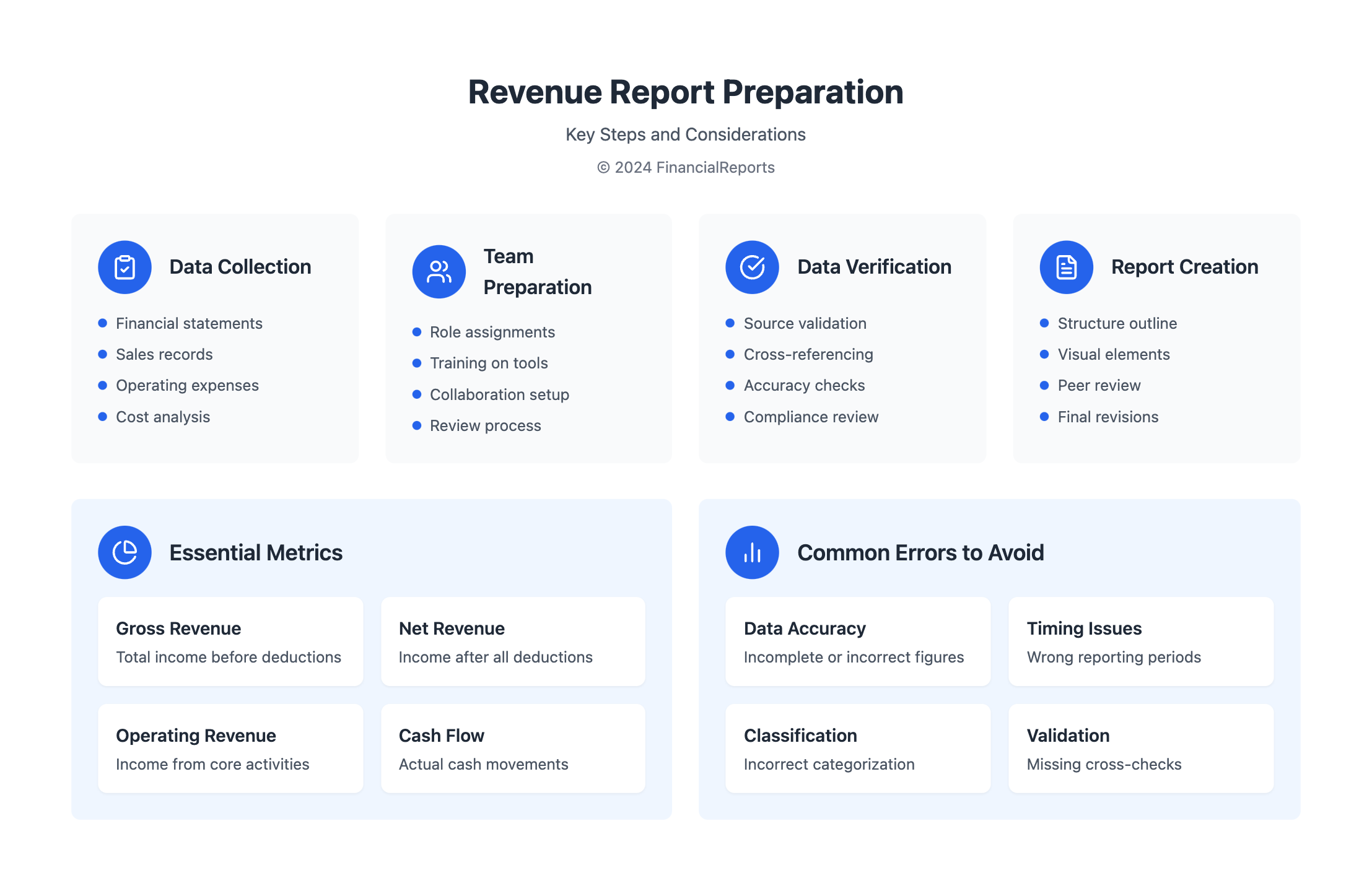Click the bullet next to Financial statements
Image resolution: width=1372 pixels, height=891 pixels.
coord(103,323)
